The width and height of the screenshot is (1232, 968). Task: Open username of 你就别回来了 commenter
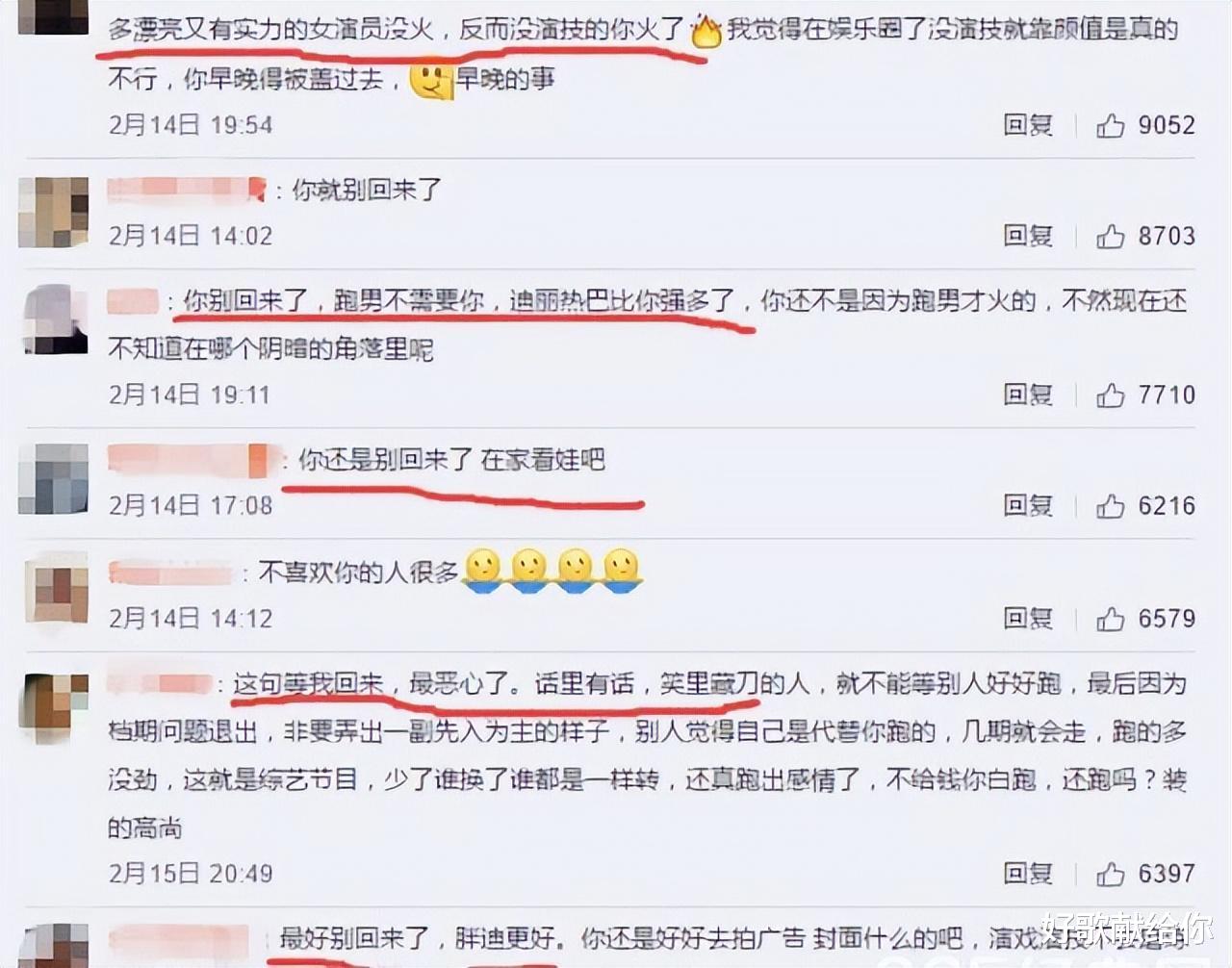coord(187,190)
